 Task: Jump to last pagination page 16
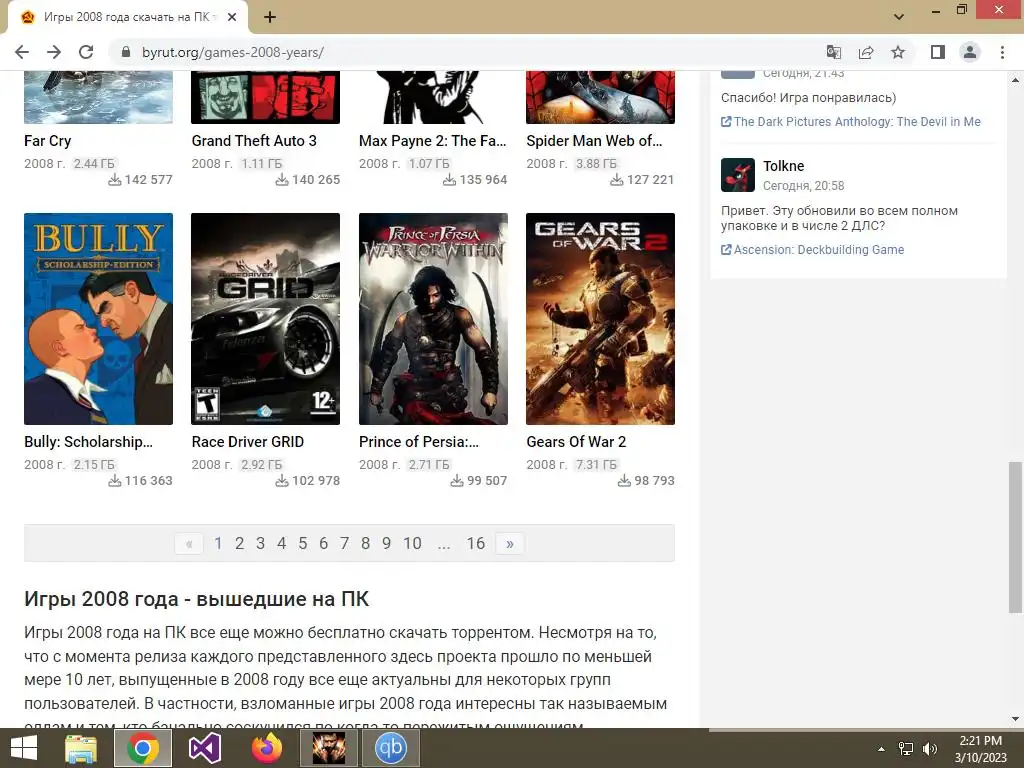click(476, 543)
